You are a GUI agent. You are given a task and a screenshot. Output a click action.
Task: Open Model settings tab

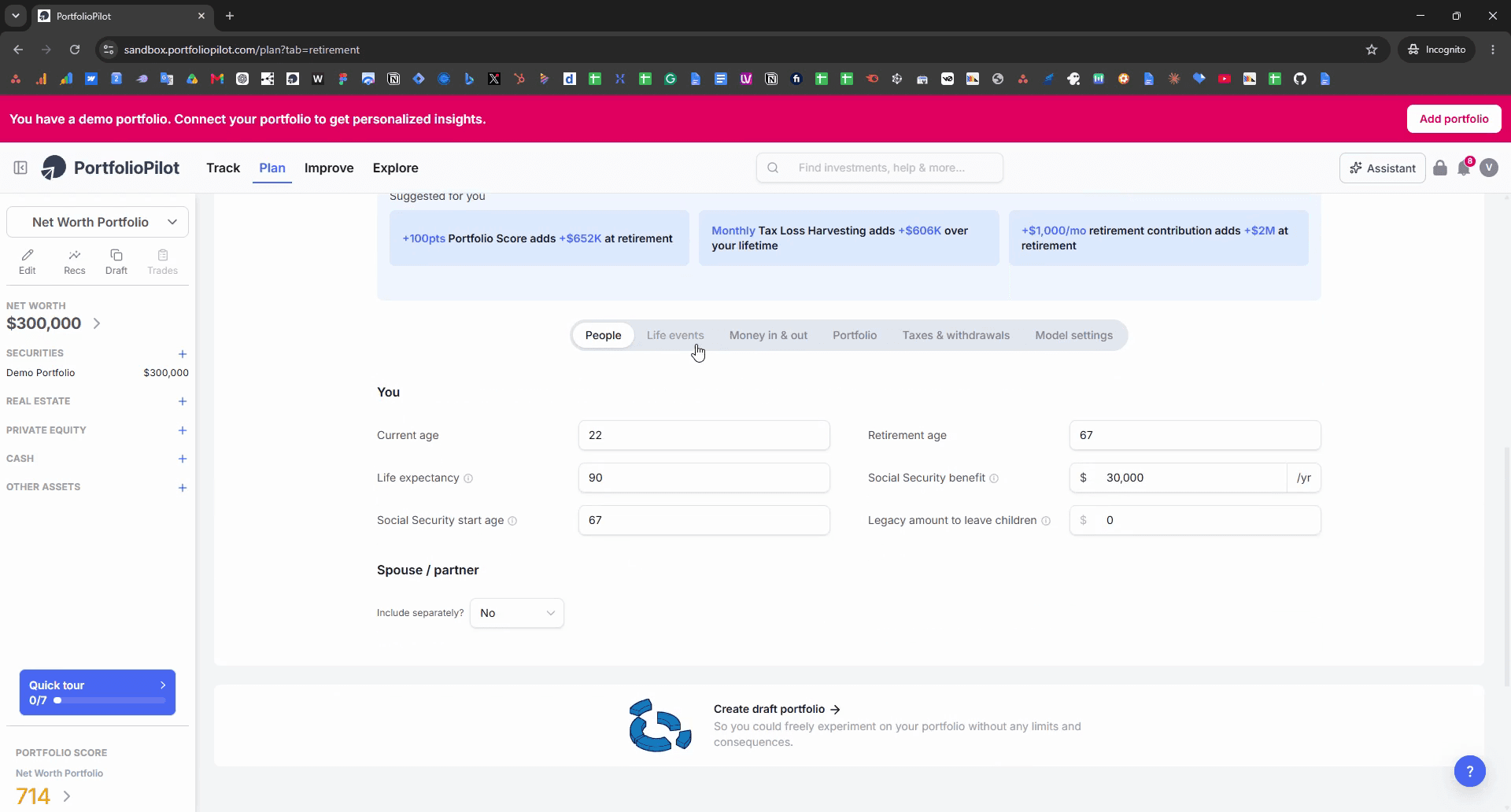point(1073,335)
